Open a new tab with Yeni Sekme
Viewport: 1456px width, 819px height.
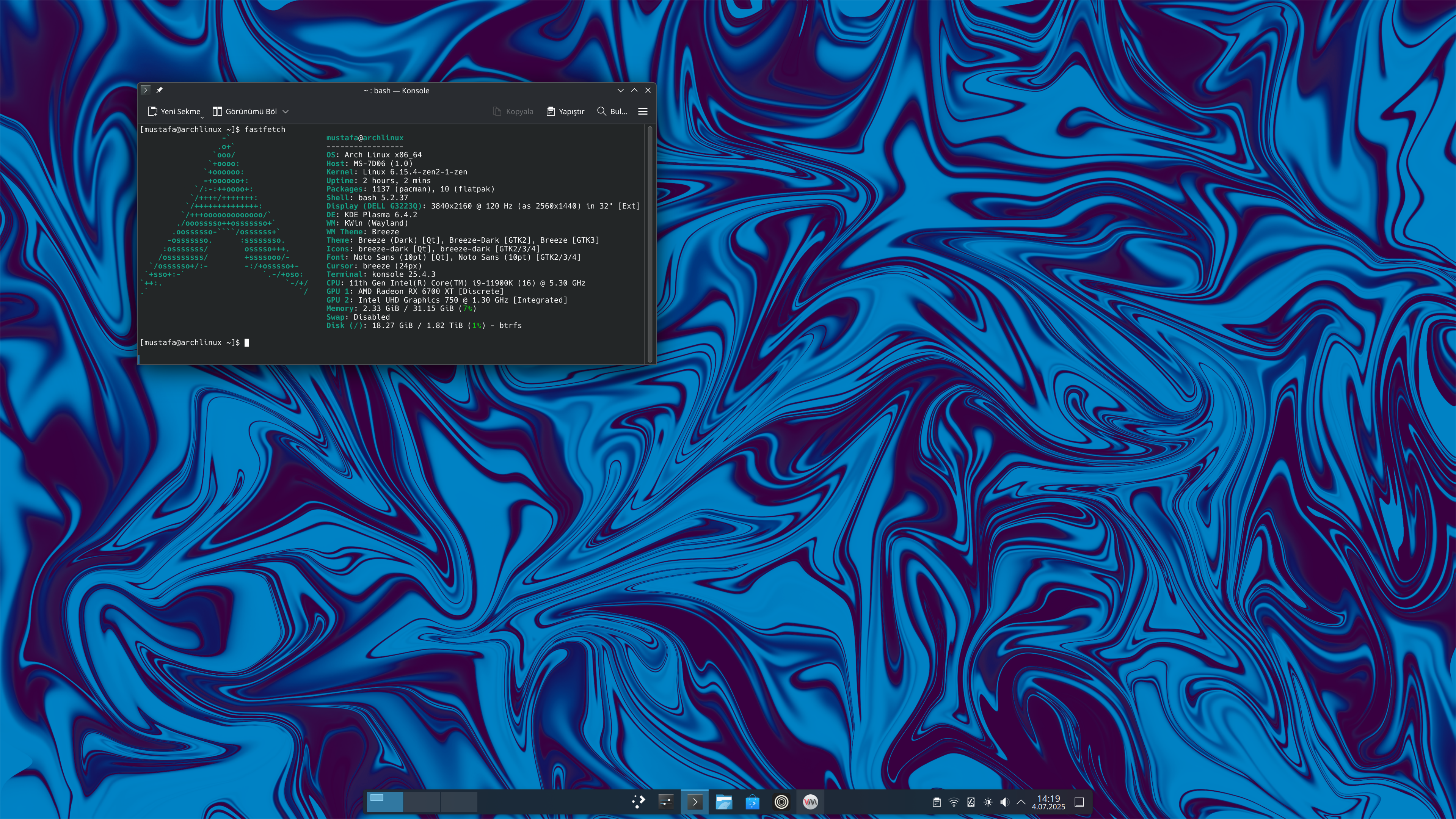(174, 111)
